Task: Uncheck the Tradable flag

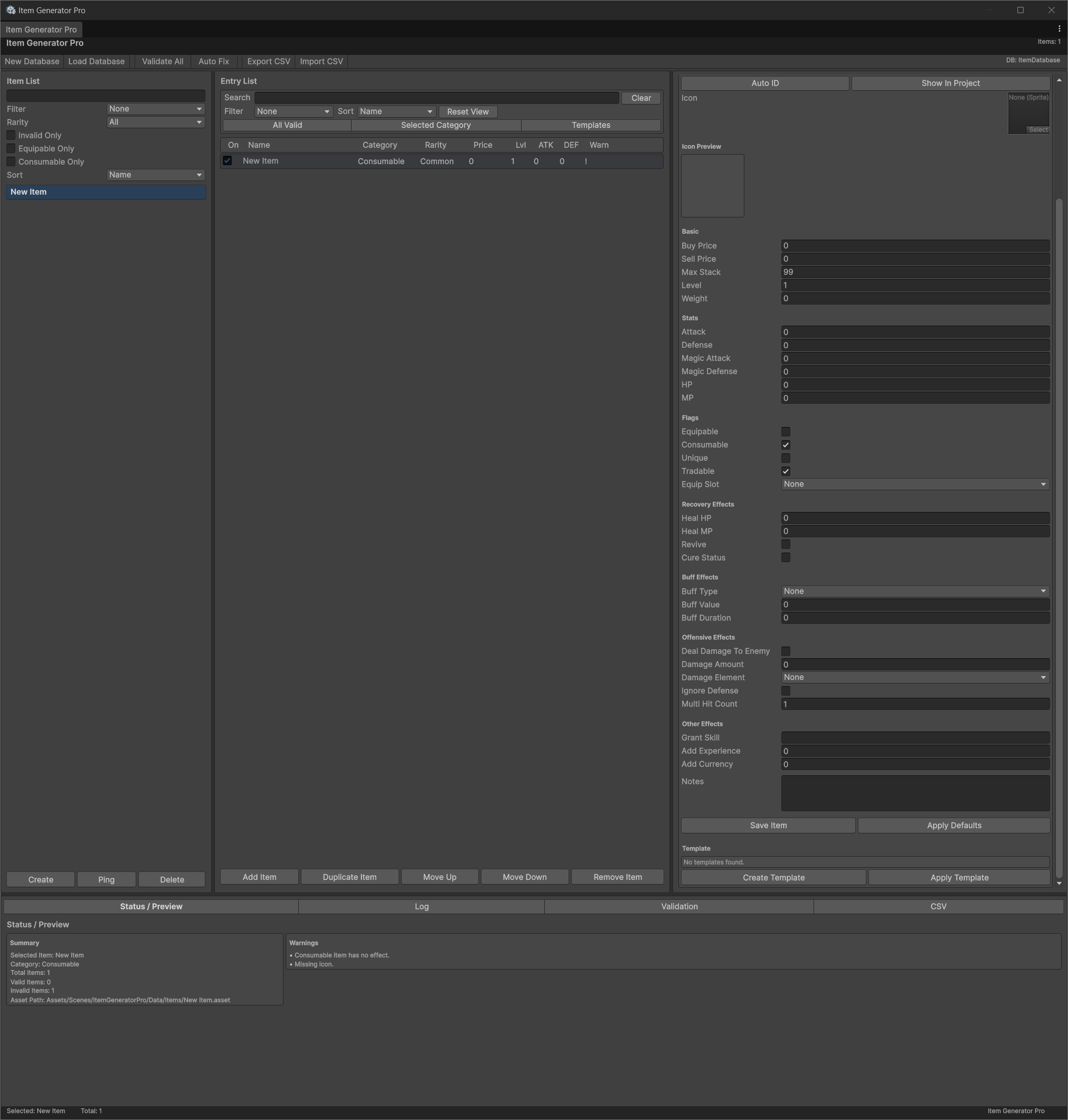Action: pyautogui.click(x=786, y=471)
